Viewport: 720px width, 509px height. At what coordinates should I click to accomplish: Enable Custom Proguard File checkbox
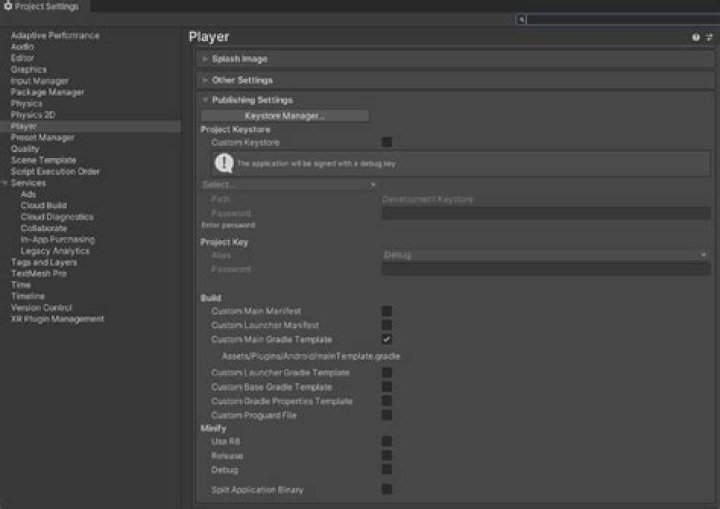[x=387, y=415]
